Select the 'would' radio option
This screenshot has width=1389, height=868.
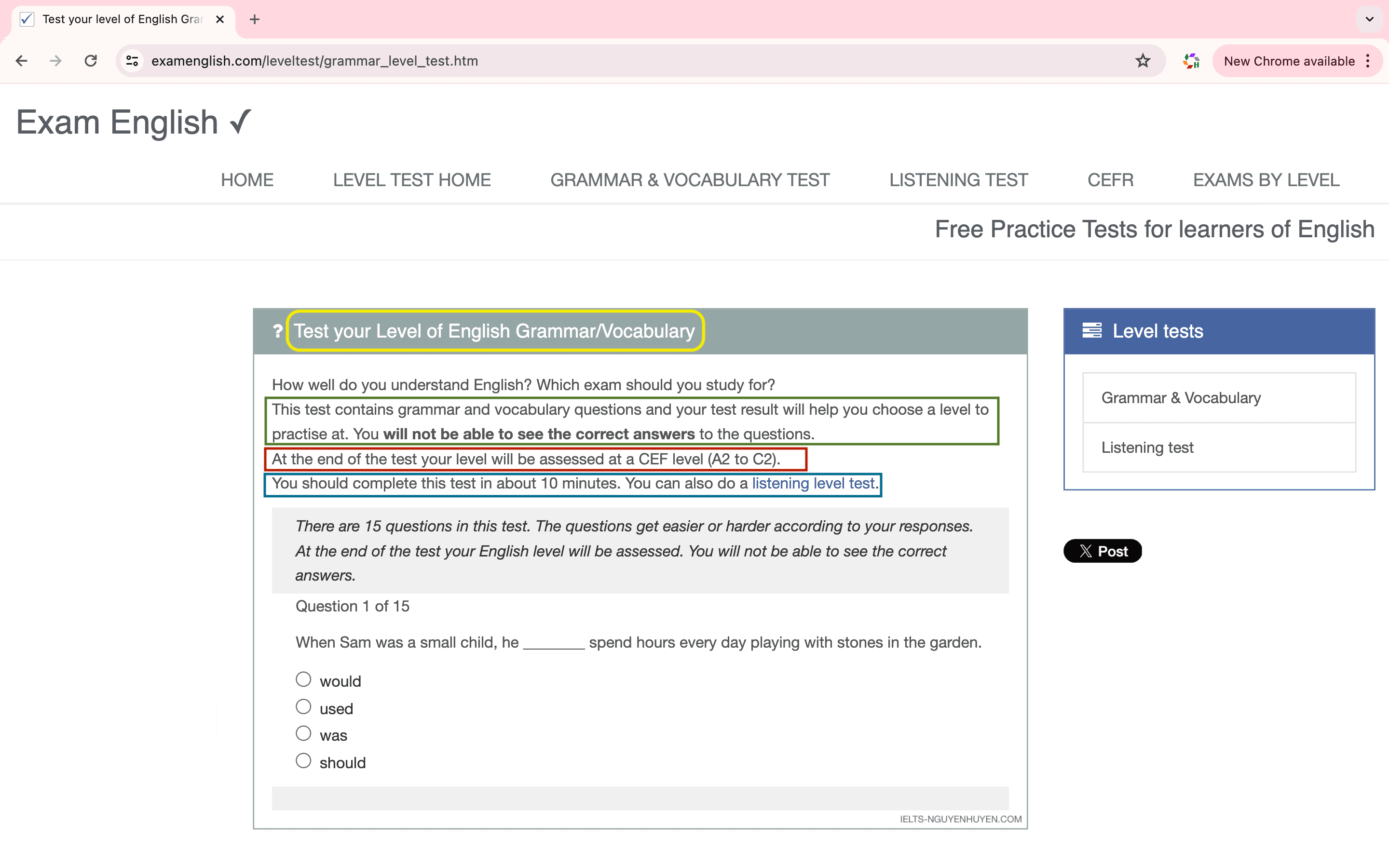[303, 680]
